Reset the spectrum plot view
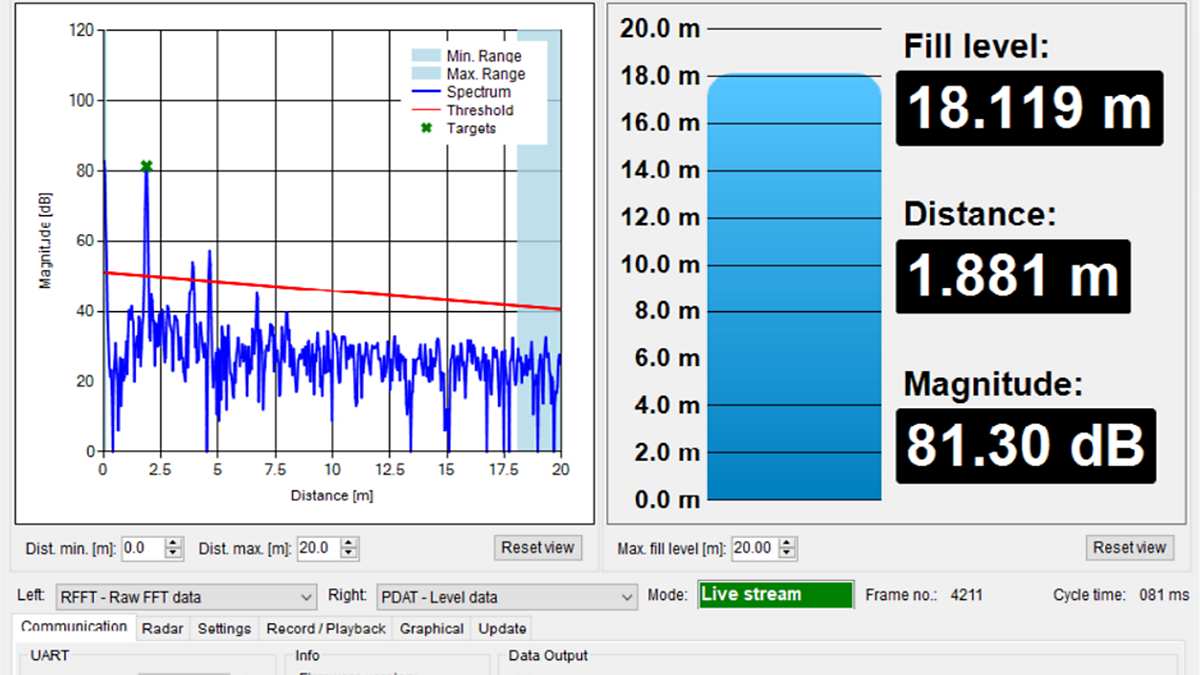 point(538,547)
